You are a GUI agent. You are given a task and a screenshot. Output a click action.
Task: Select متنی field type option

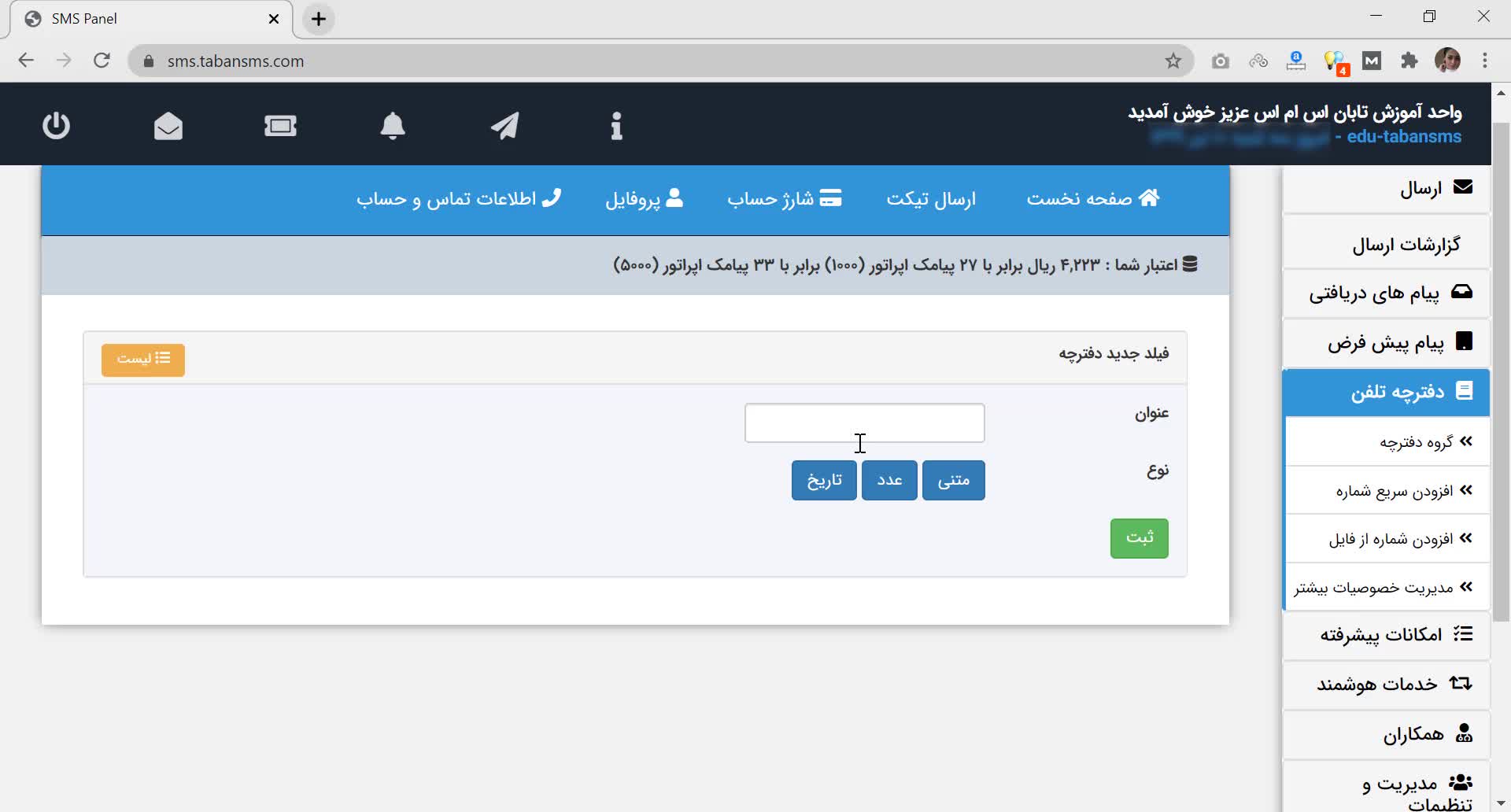point(953,480)
